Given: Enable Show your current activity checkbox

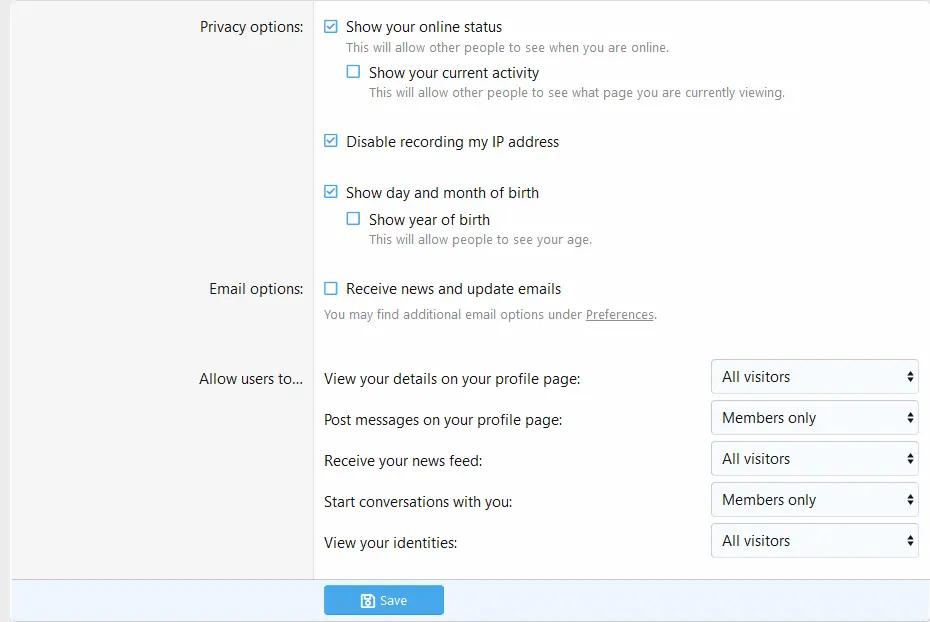Looking at the screenshot, I should [353, 72].
